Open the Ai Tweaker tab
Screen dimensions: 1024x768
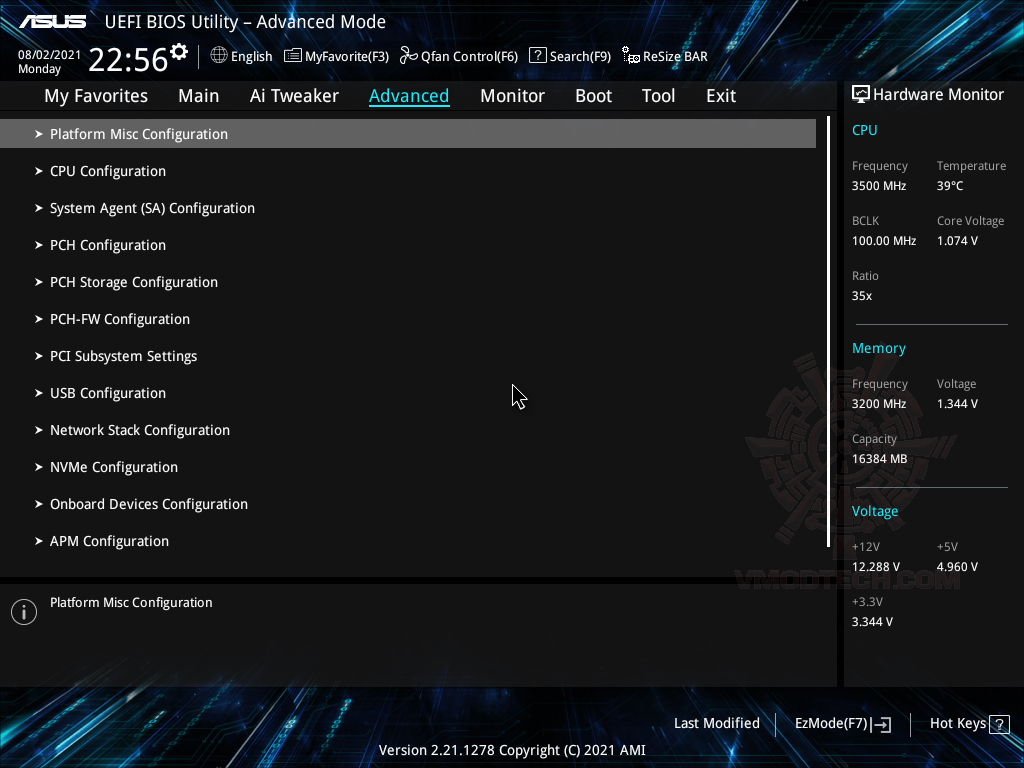pyautogui.click(x=294, y=96)
